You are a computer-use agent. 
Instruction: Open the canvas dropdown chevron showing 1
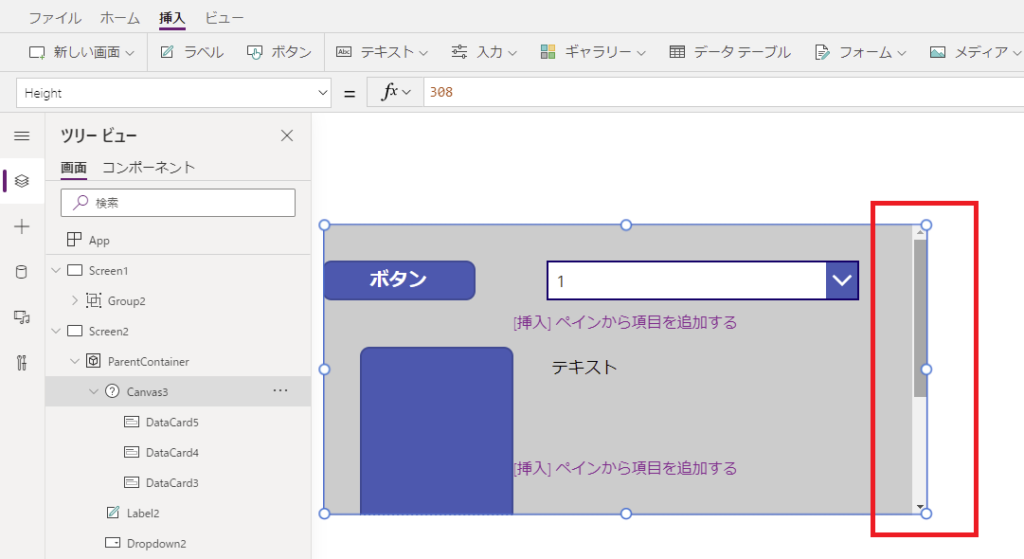tap(842, 280)
